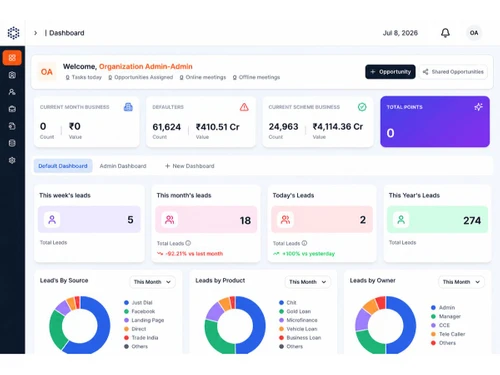Toggle CCE legend entry
The width and height of the screenshot is (500, 375).
pyautogui.click(x=440, y=325)
